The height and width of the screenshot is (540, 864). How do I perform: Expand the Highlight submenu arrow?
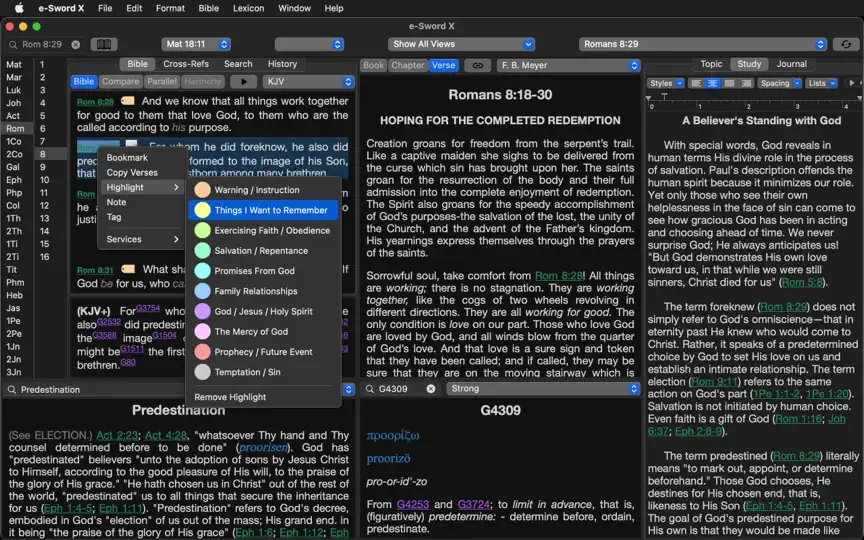pyautogui.click(x=176, y=187)
